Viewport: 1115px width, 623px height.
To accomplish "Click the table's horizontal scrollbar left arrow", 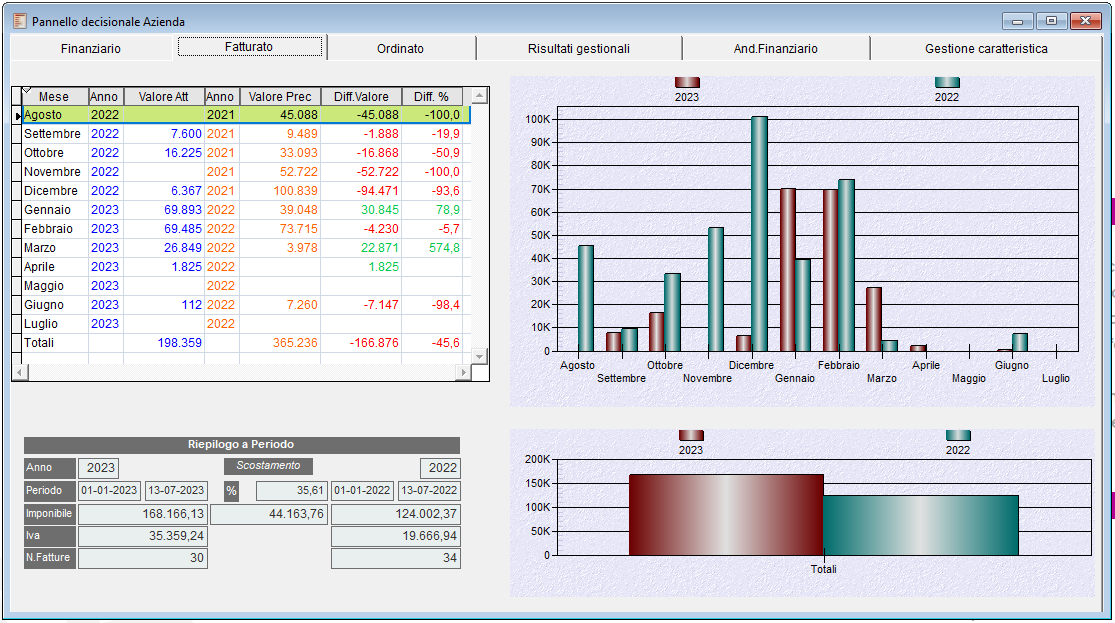I will 19,373.
